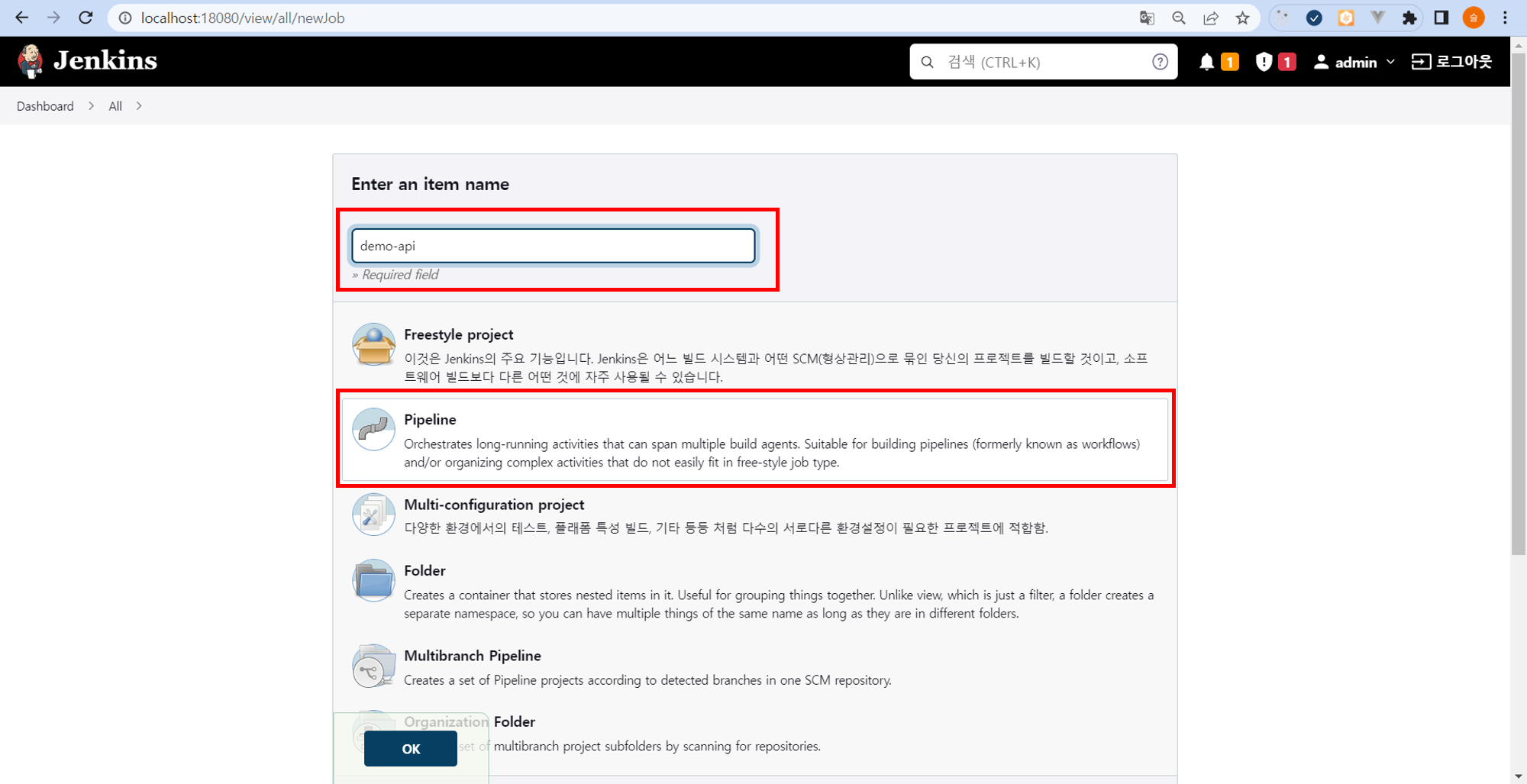The width and height of the screenshot is (1527, 784).
Task: Click the Multibranch description 'Creates a set of Pipeline' text
Action: [x=647, y=680]
